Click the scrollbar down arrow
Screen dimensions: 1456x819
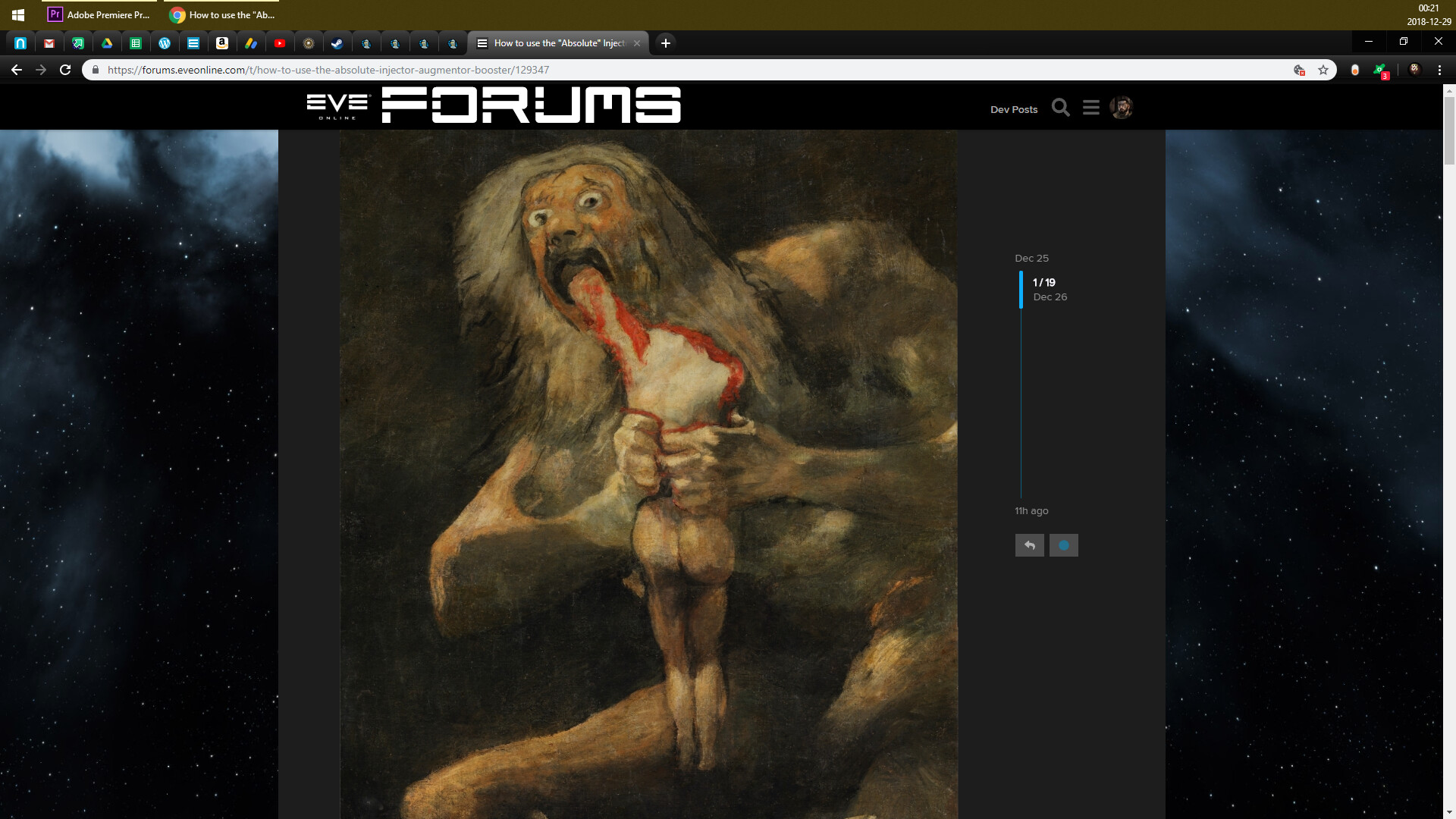pyautogui.click(x=1449, y=812)
